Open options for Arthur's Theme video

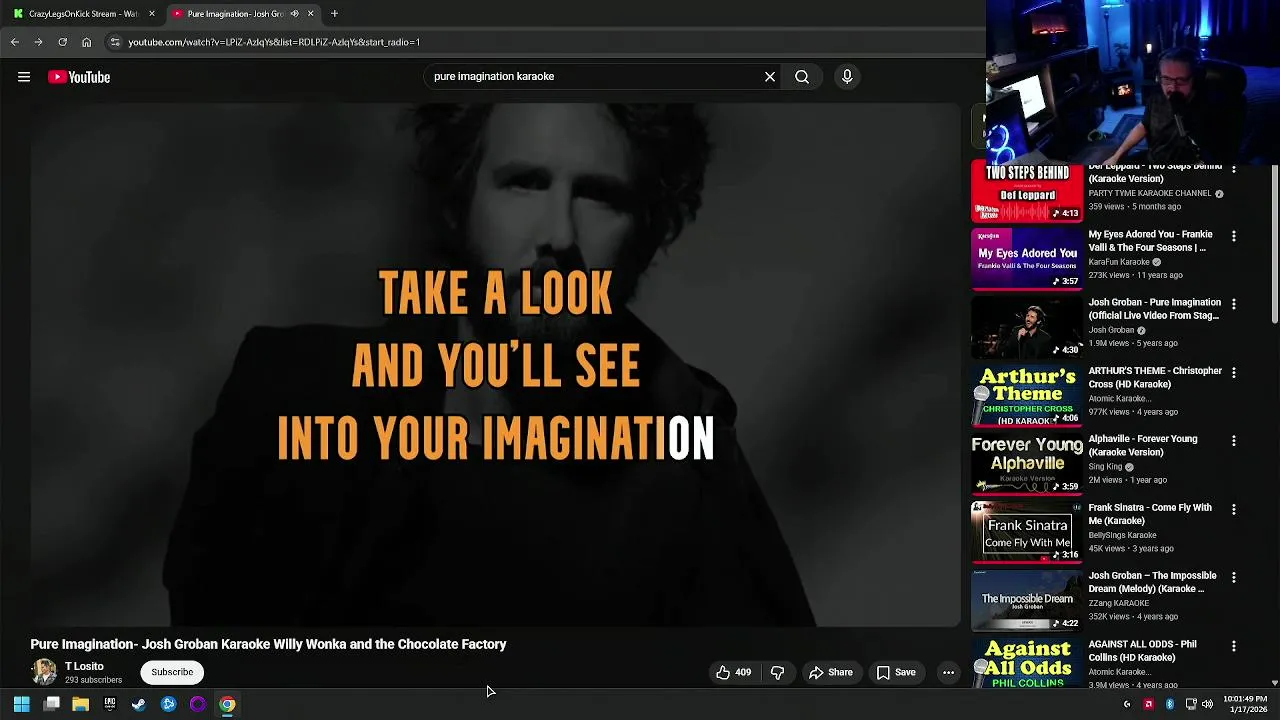coord(1234,373)
